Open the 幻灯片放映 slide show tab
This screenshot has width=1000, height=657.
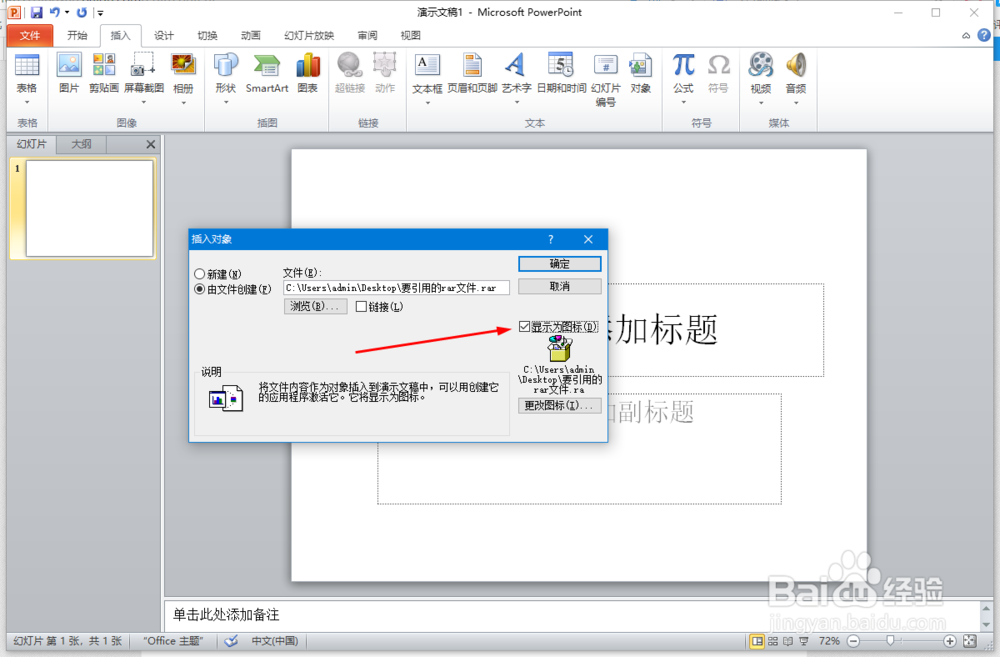click(309, 36)
